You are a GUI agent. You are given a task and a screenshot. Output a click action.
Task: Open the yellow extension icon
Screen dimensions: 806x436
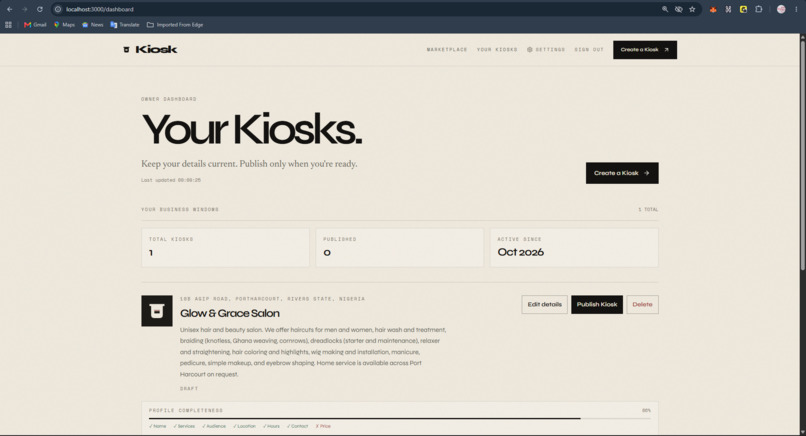point(743,9)
